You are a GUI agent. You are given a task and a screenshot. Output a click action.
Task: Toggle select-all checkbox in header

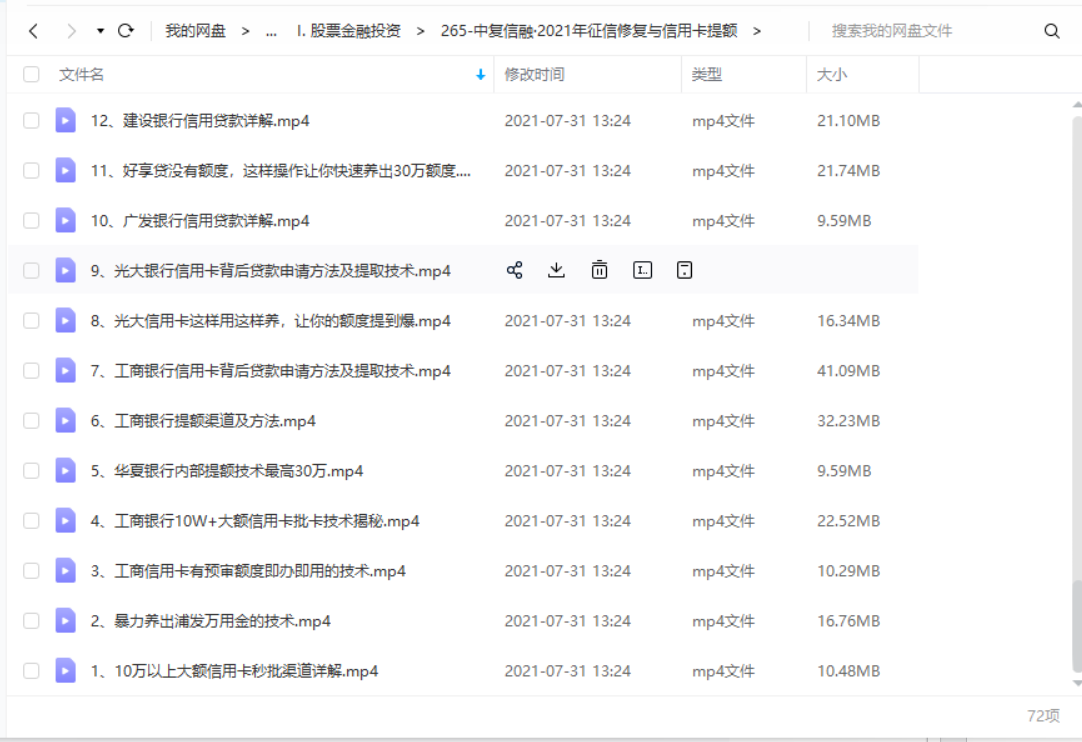coord(31,74)
